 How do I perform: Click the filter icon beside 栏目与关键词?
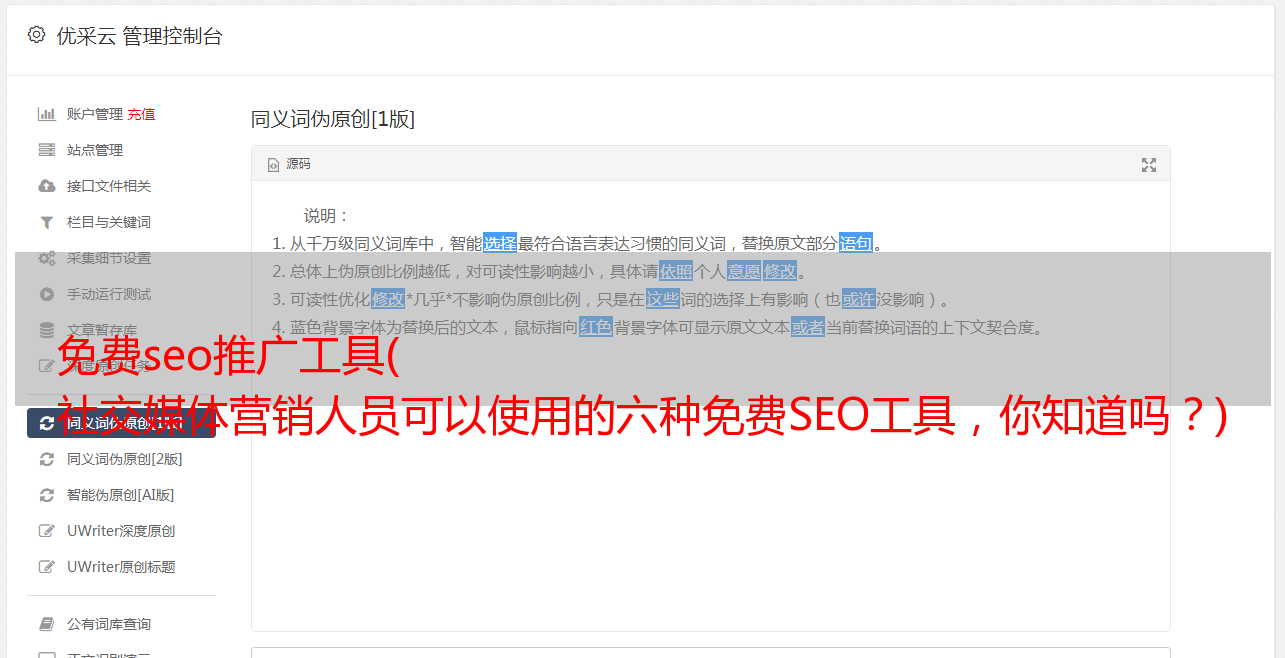[x=46, y=222]
